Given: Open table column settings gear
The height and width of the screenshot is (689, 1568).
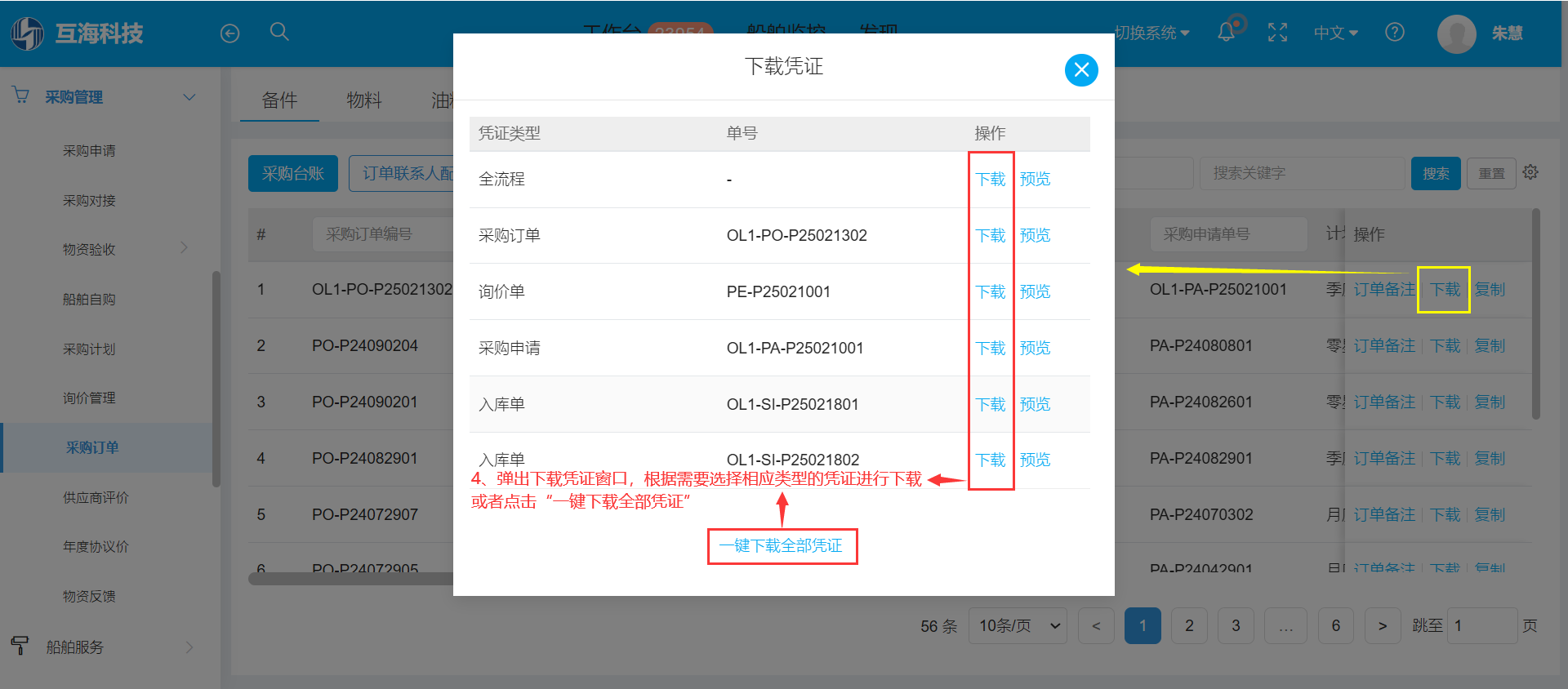Looking at the screenshot, I should point(1530,172).
